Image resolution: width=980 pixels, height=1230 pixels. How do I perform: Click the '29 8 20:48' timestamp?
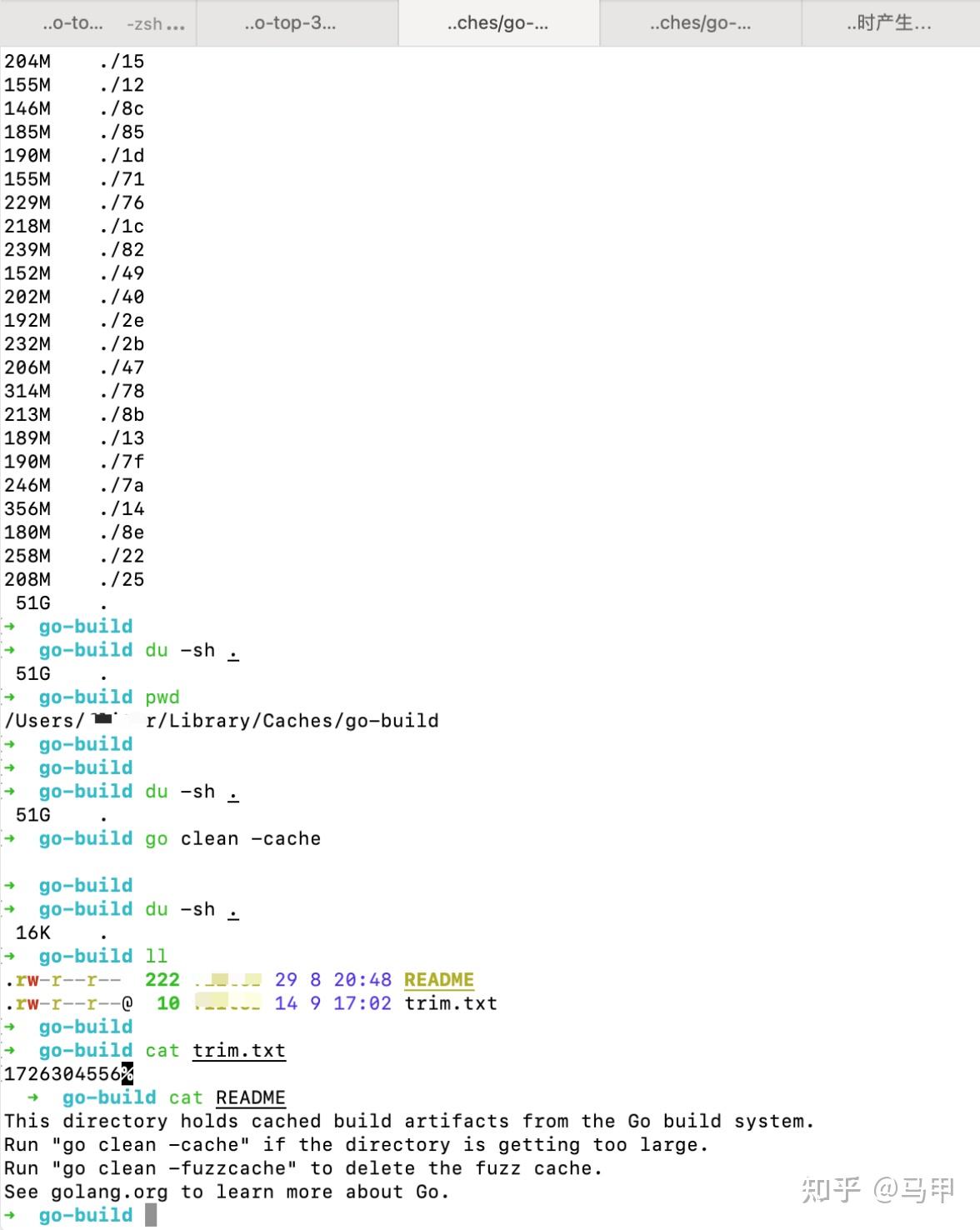click(x=333, y=980)
